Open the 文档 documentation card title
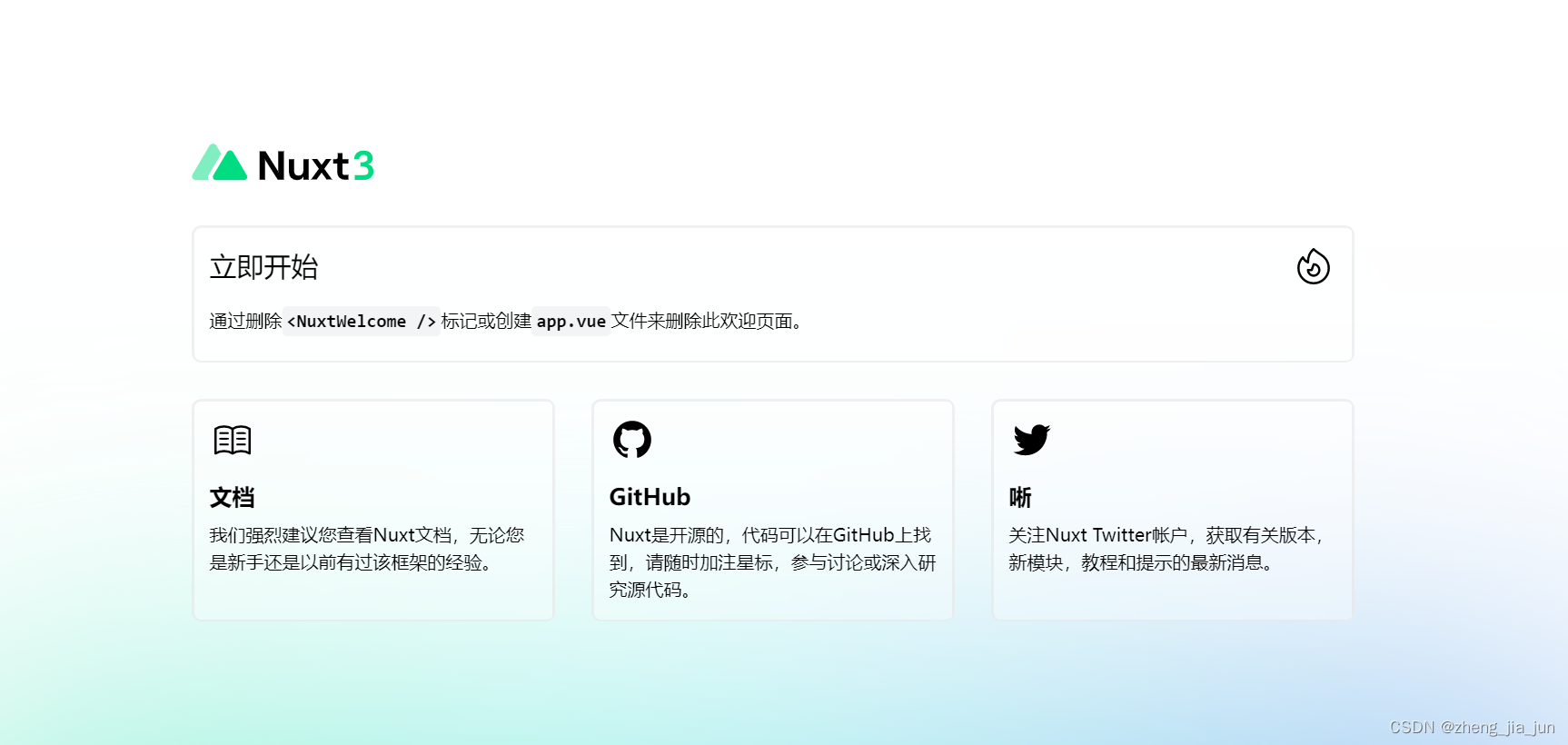The height and width of the screenshot is (745, 1568). (x=233, y=497)
